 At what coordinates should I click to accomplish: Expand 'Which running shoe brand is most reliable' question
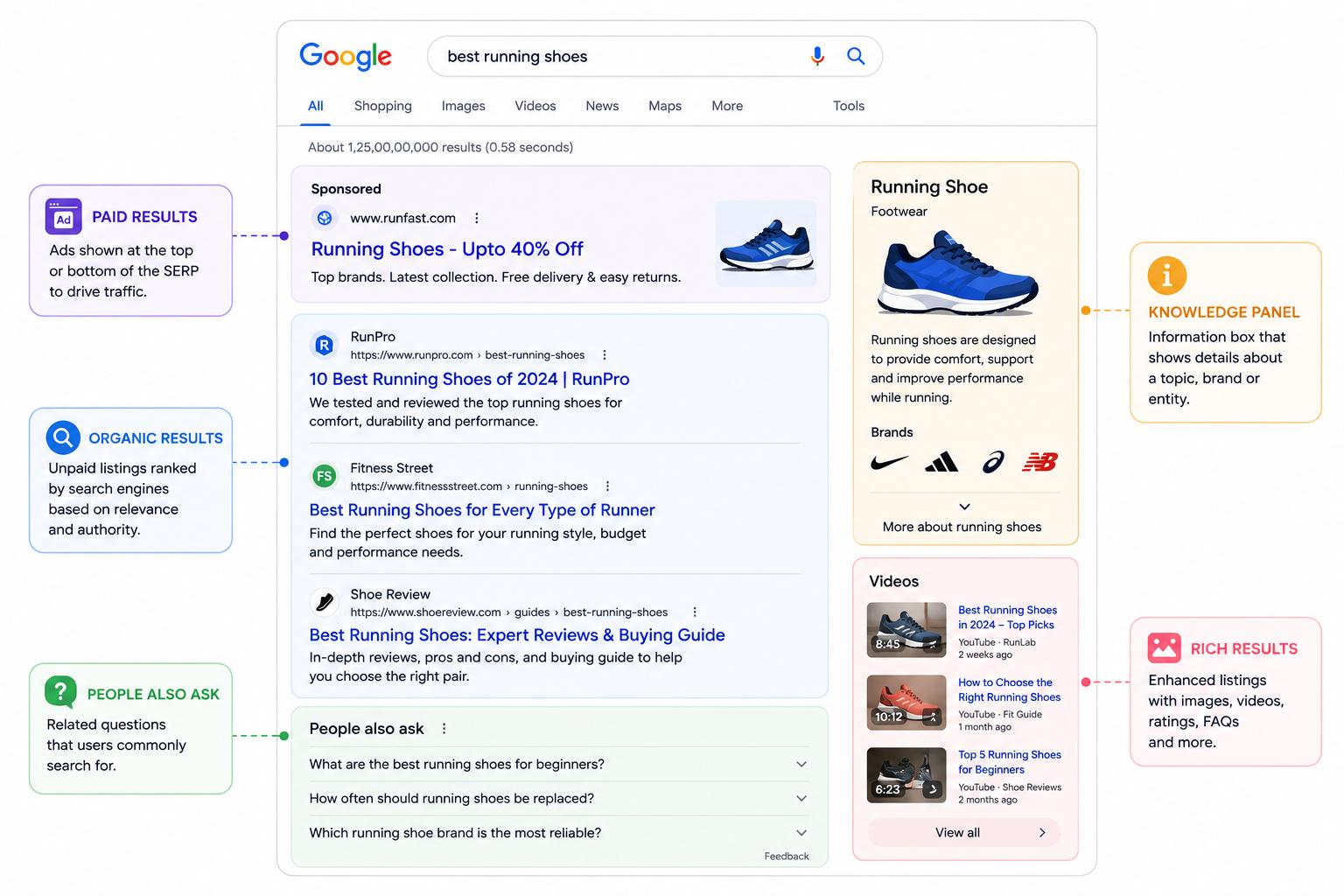coord(558,833)
